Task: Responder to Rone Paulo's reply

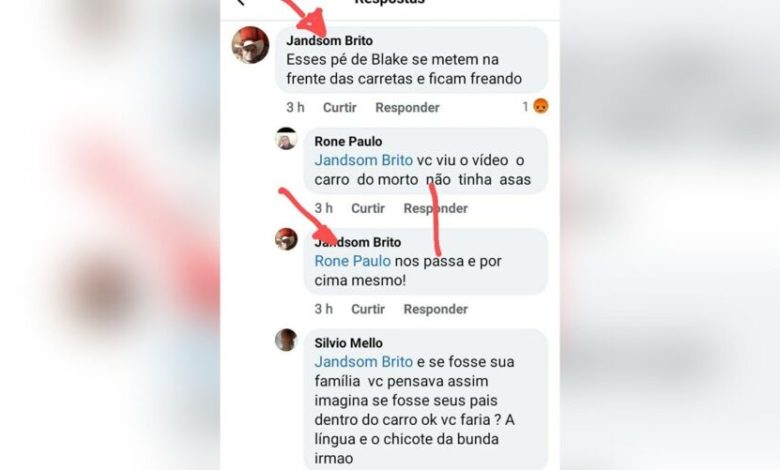Action: [x=436, y=208]
